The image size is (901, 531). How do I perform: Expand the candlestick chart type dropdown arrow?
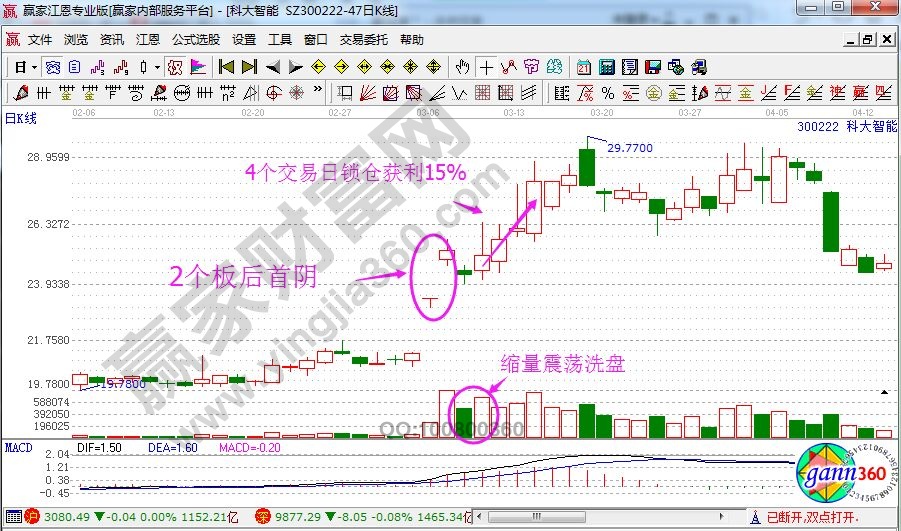(x=157, y=67)
